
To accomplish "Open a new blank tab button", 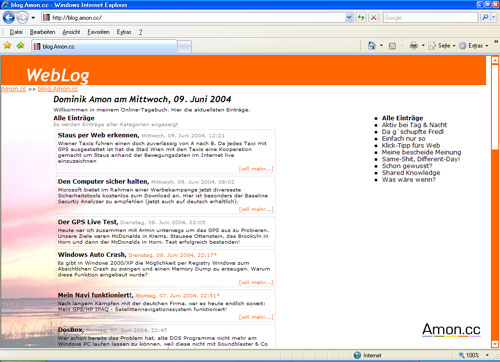I will (184, 47).
